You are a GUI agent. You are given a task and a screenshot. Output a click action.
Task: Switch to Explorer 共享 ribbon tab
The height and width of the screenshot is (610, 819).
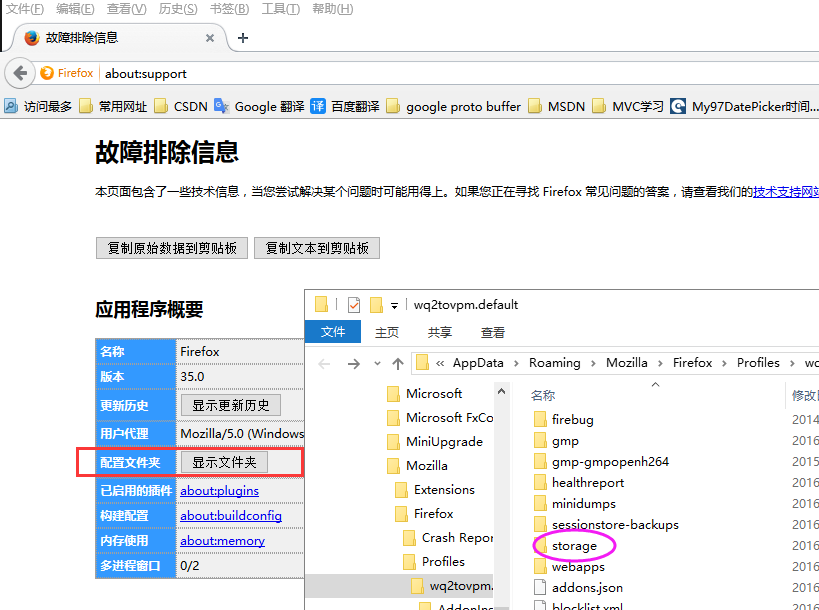click(x=440, y=333)
